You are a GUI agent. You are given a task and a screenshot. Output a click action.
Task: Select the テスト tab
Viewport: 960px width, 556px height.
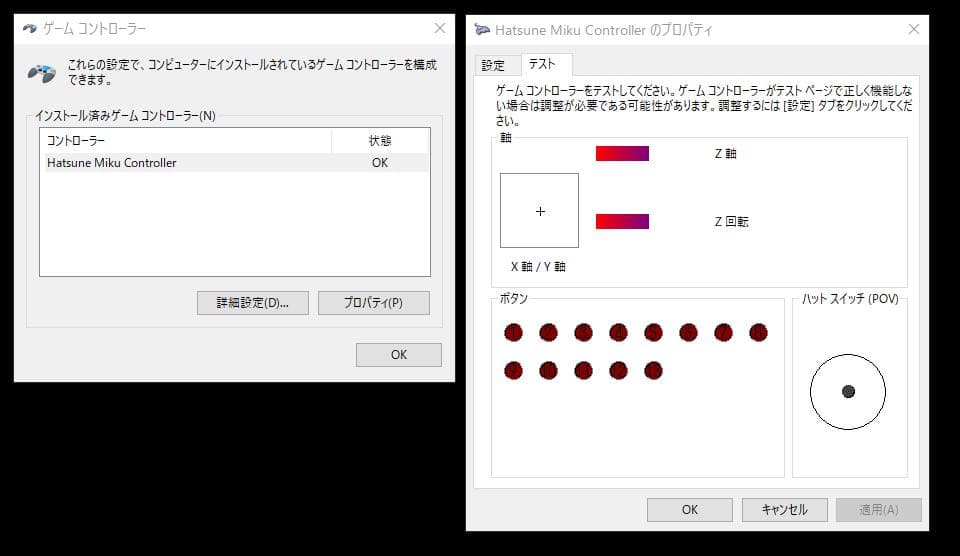pyautogui.click(x=547, y=64)
